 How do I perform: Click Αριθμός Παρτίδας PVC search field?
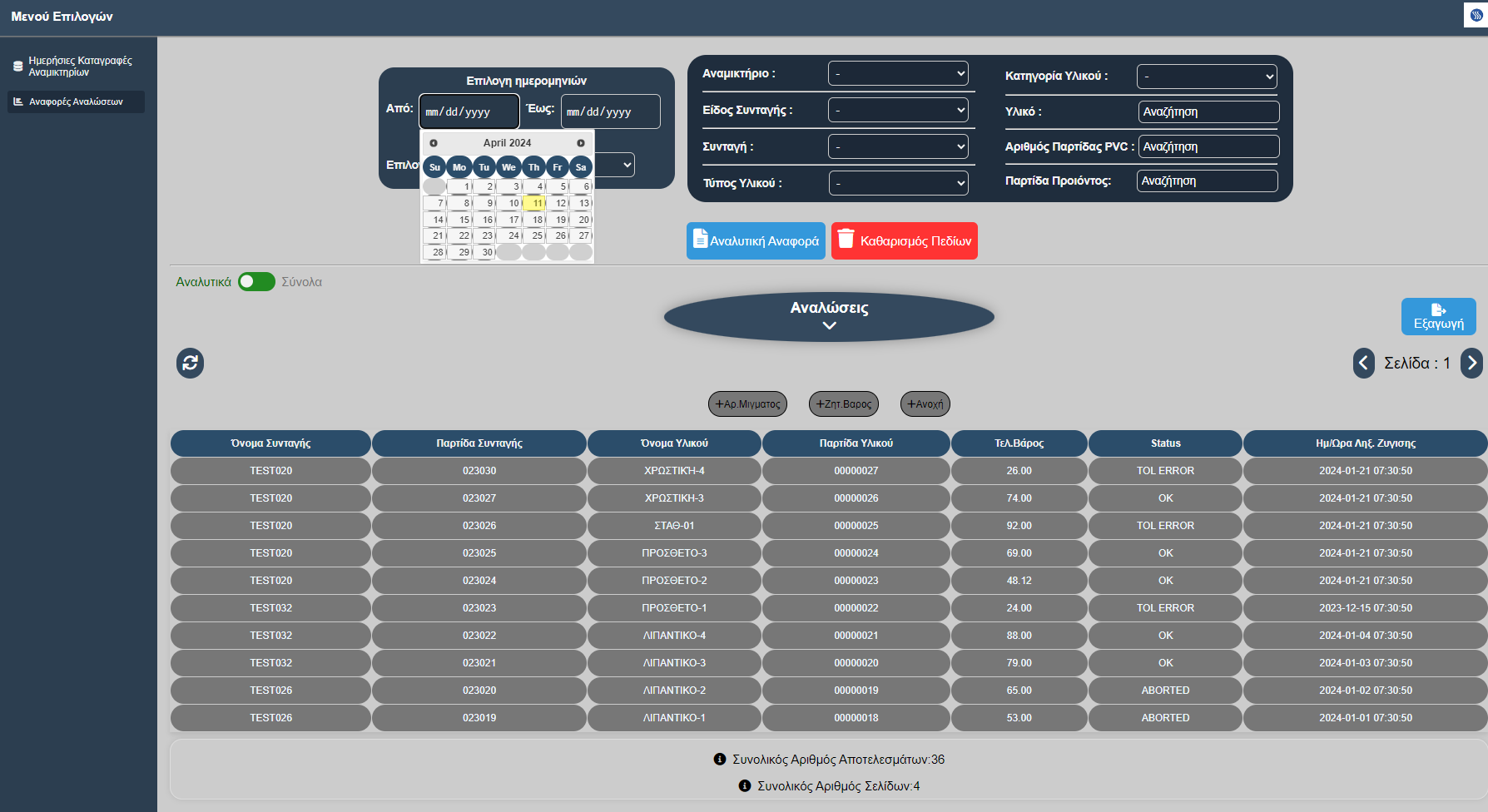[1208, 146]
